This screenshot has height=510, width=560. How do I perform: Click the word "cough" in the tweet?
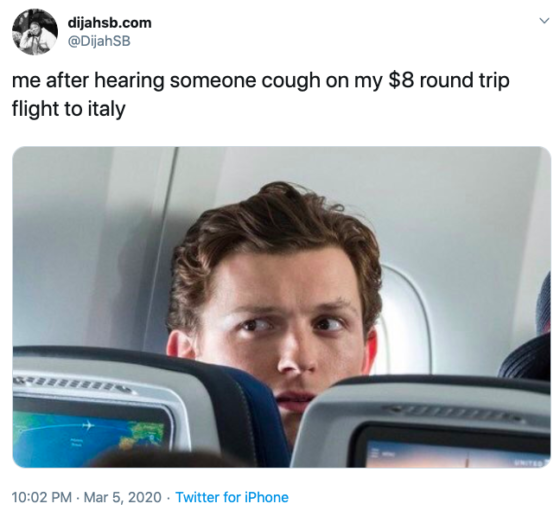[290, 81]
